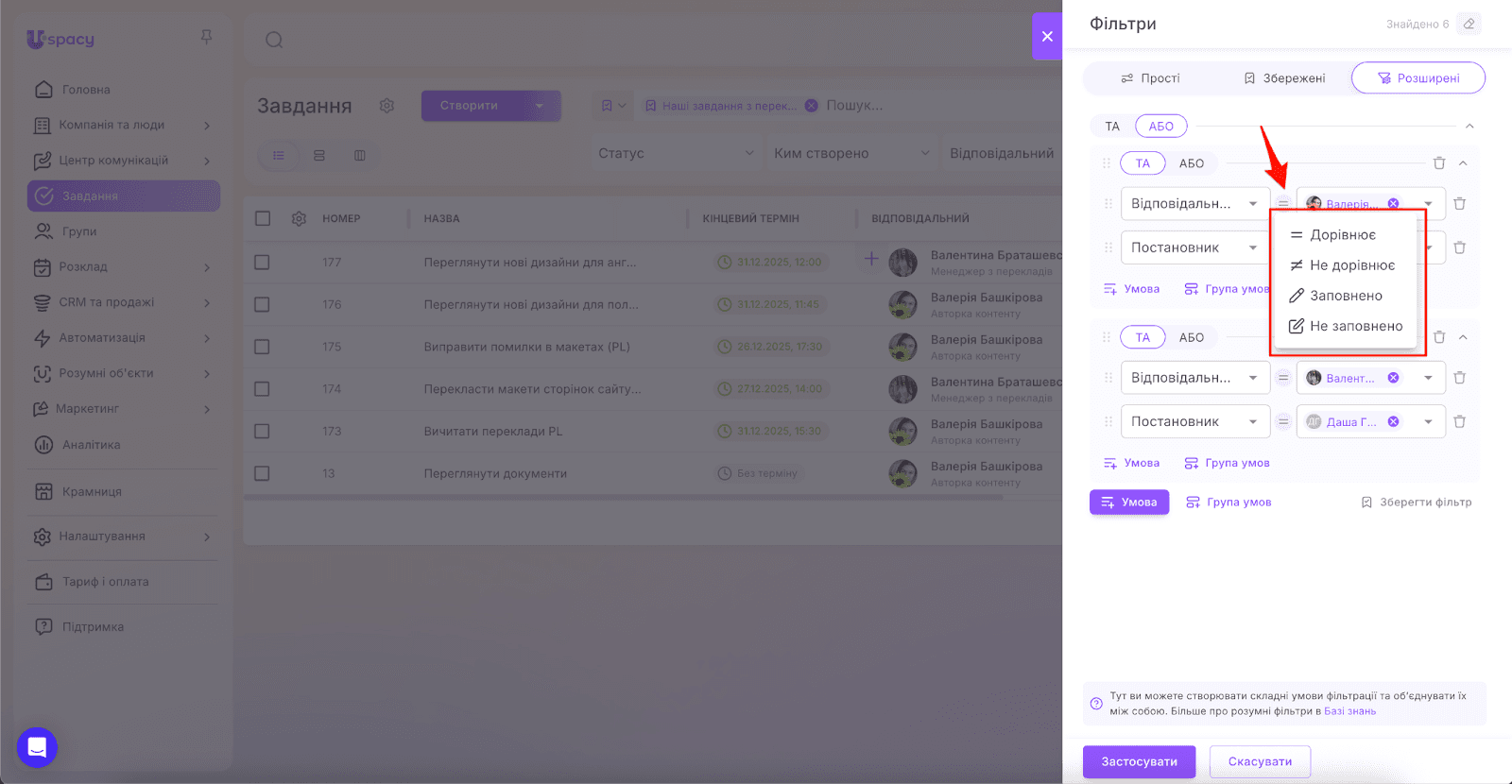Check the box for task 174
This screenshot has height=784, width=1512.
click(262, 389)
